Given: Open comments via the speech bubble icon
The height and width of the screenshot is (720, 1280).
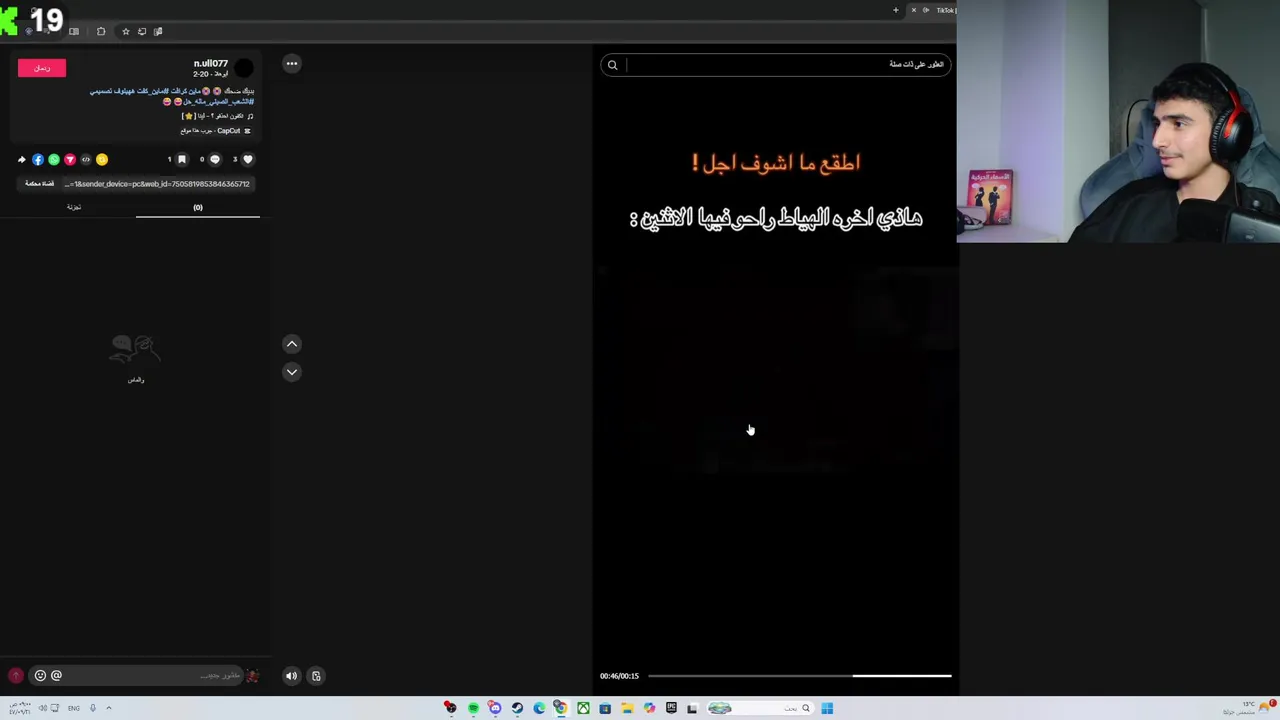Looking at the screenshot, I should 214,159.
